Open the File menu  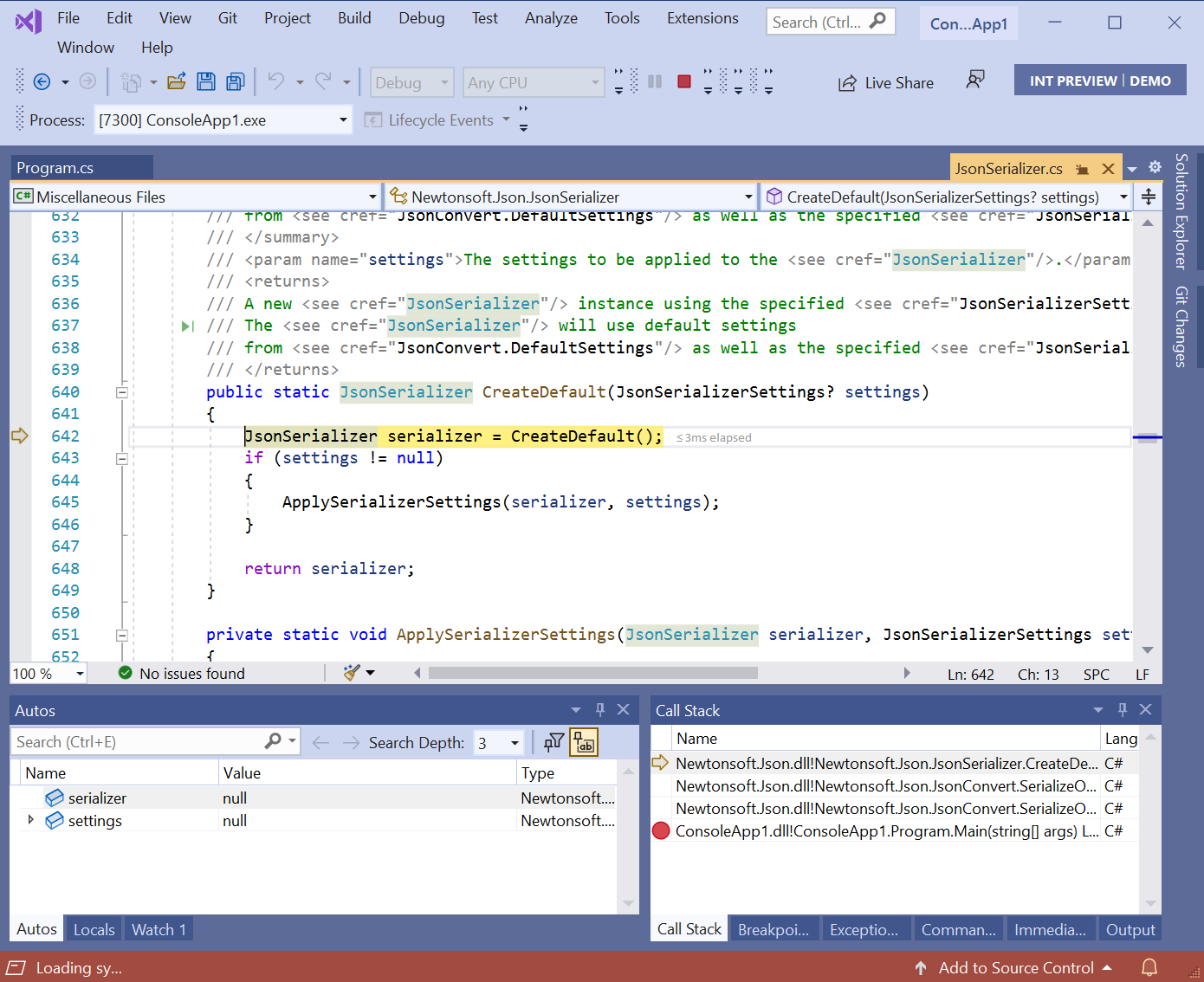tap(68, 18)
